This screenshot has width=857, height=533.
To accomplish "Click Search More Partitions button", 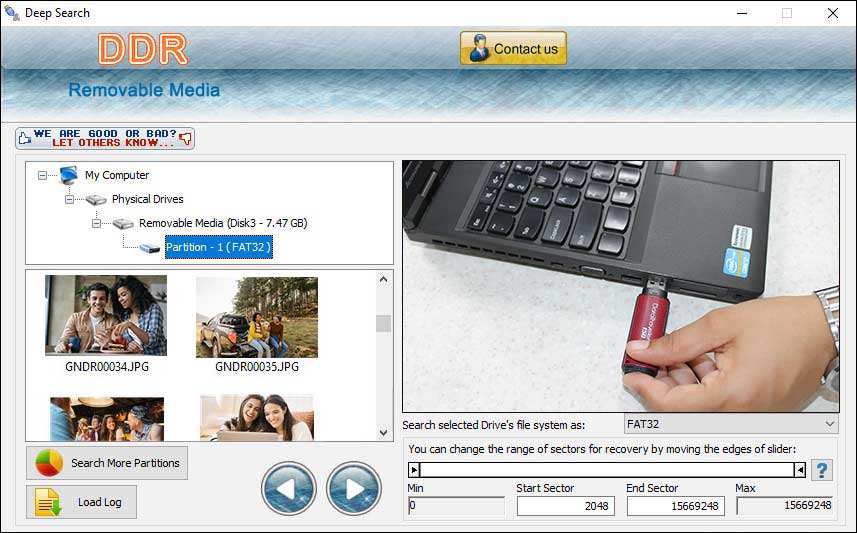I will 107,463.
